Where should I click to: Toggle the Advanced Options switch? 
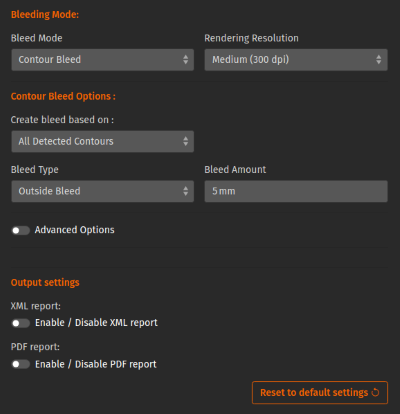21,230
